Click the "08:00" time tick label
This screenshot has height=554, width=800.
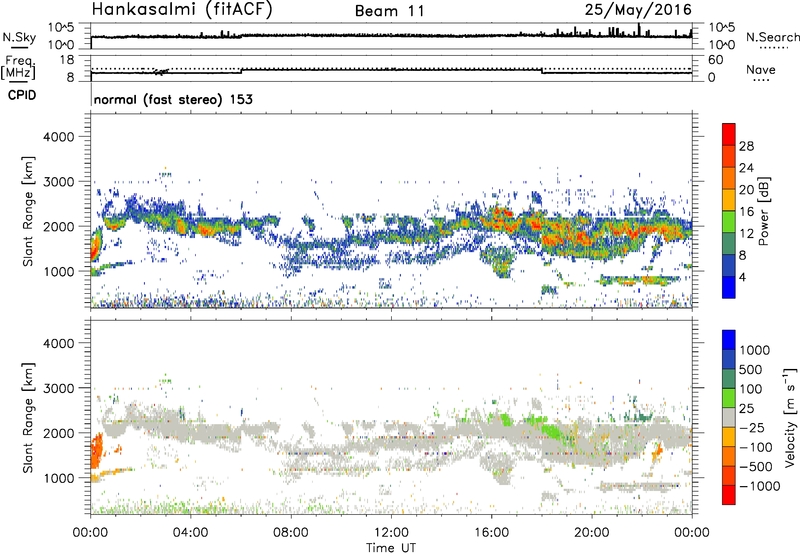coord(291,533)
